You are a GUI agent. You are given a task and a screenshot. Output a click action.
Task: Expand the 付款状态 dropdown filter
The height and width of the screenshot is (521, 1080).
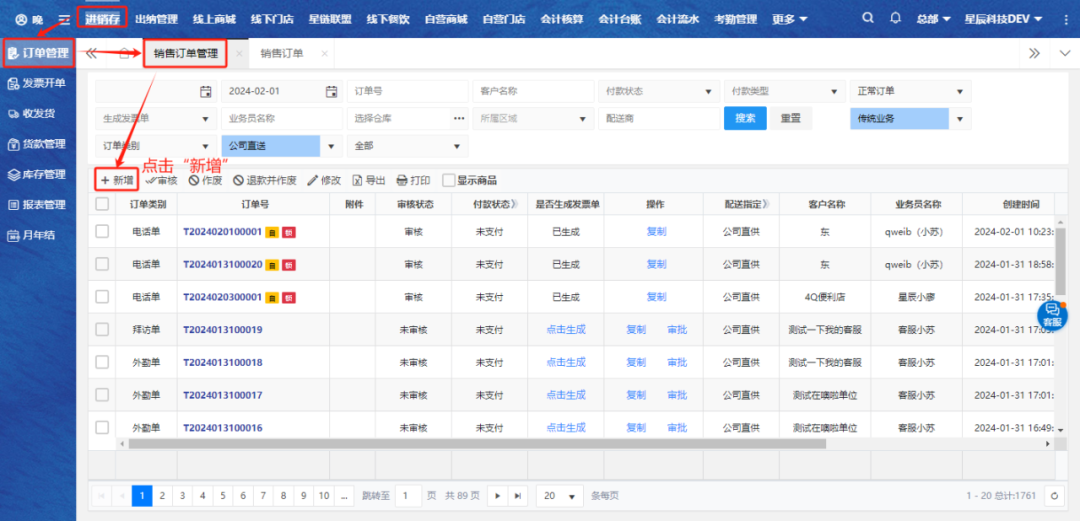tap(657, 91)
